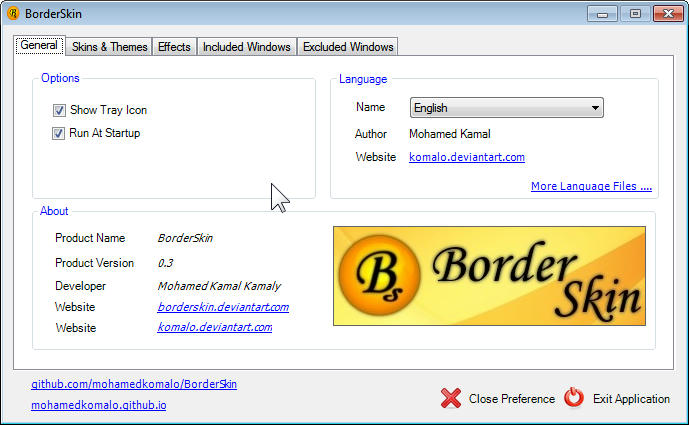Maximize the BorderSkin window

(635, 14)
